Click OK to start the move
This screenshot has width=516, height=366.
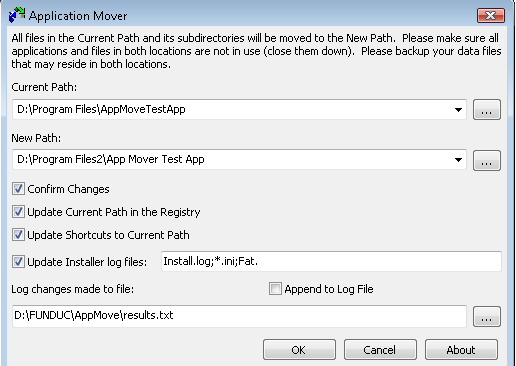click(299, 350)
